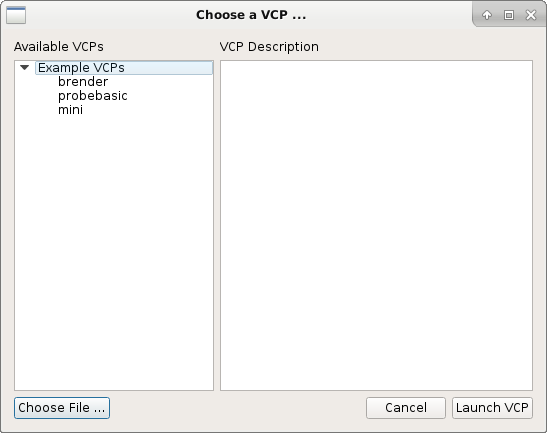The image size is (547, 433).
Task: Select the probebasic VCP entry
Action: pos(93,96)
